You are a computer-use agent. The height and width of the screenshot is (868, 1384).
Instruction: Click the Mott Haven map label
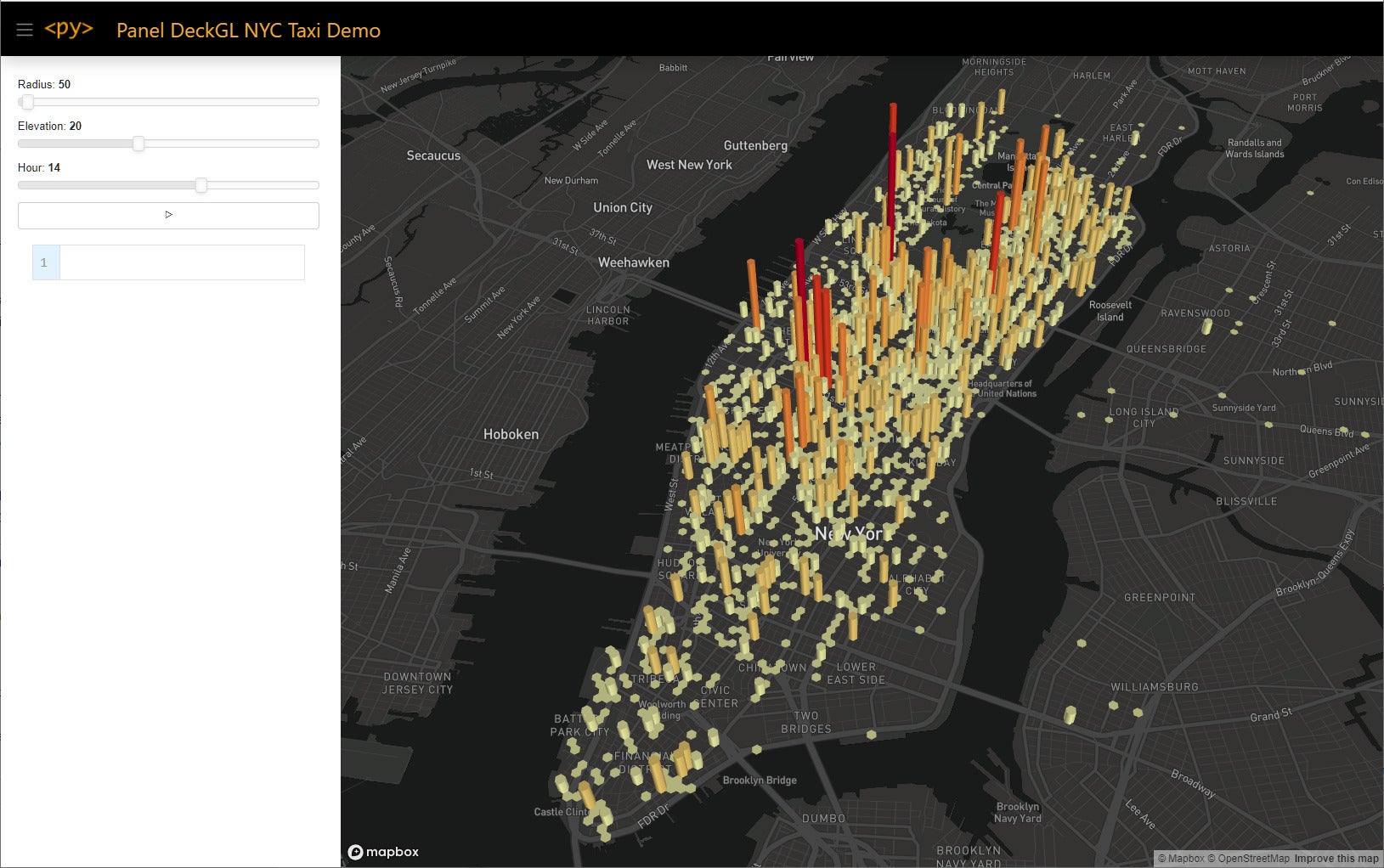[1217, 71]
